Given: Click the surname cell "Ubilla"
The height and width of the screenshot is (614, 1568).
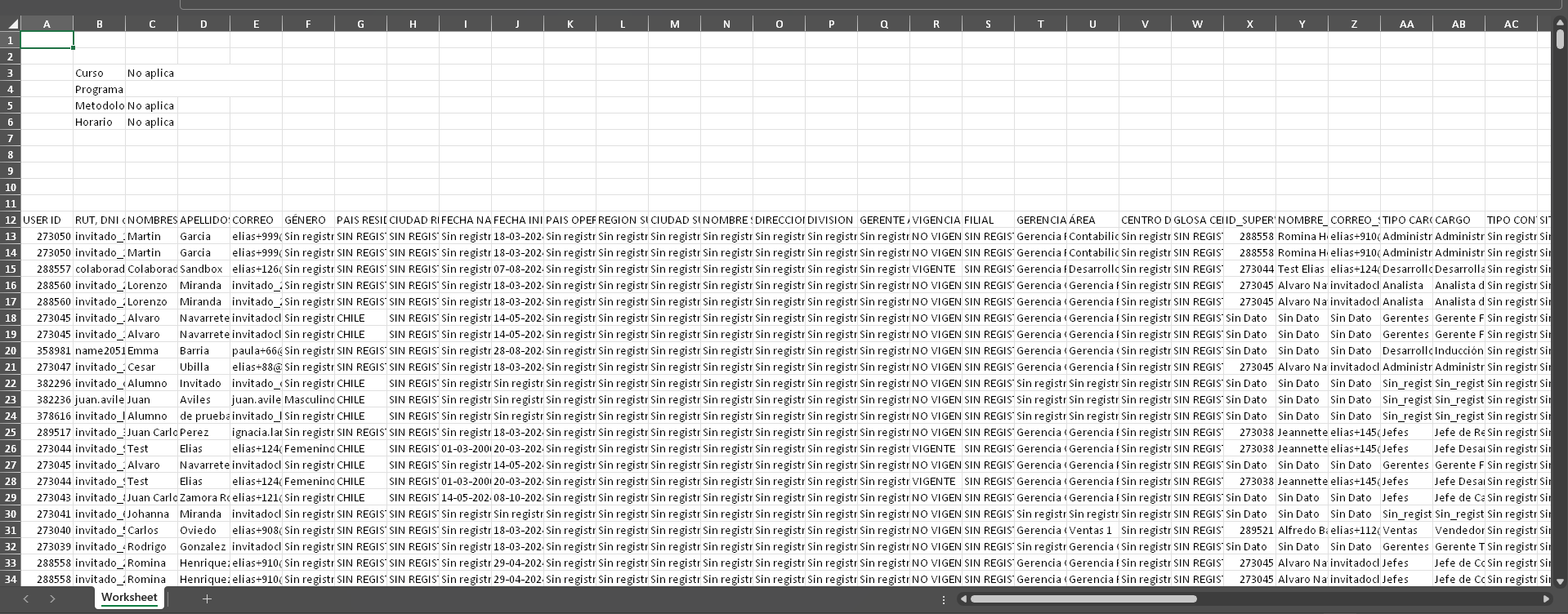Looking at the screenshot, I should (203, 367).
